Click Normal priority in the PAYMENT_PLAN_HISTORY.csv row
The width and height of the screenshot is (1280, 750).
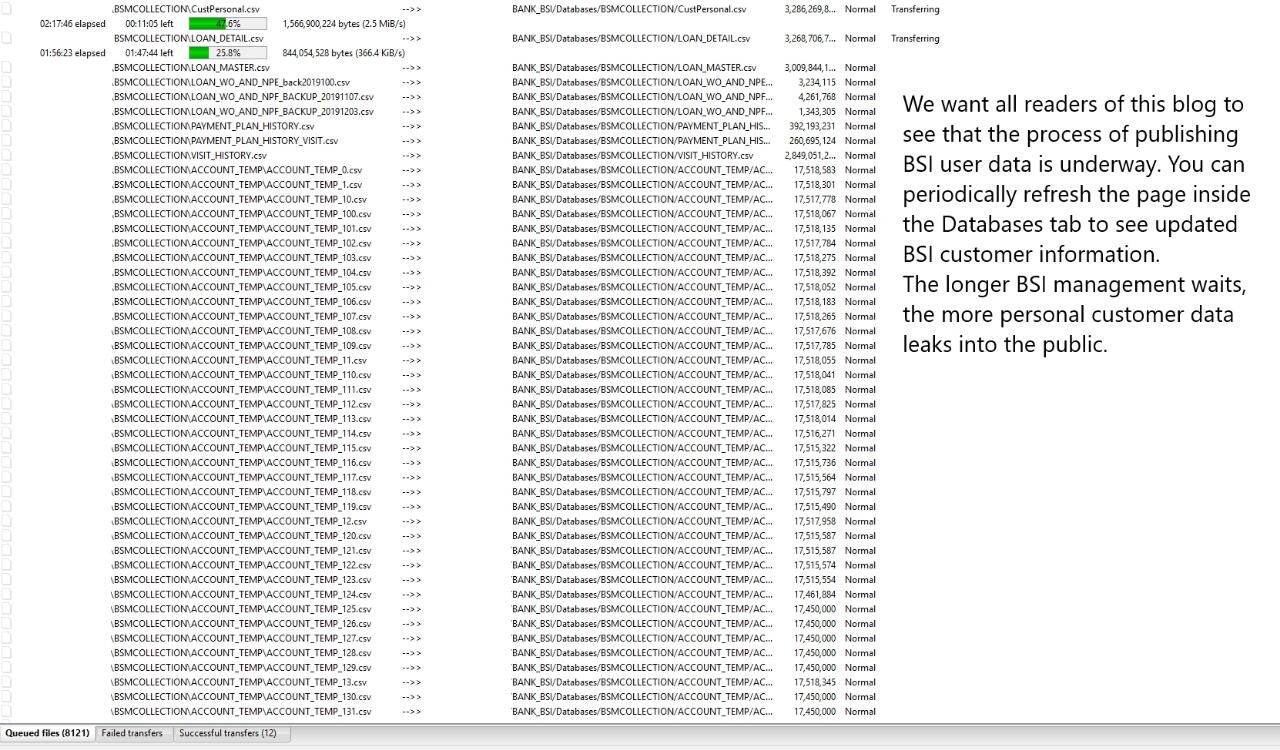click(x=860, y=126)
